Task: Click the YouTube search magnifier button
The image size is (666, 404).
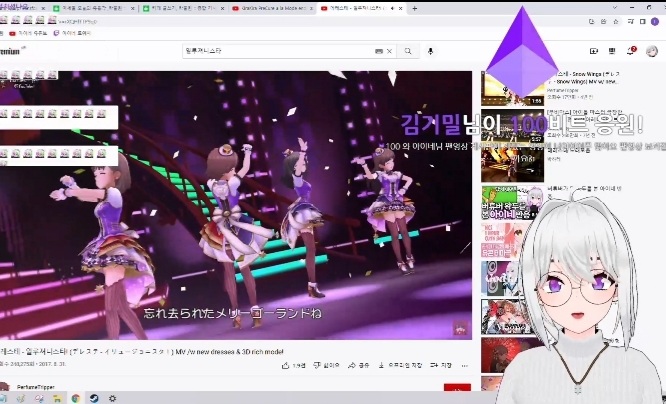Action: click(408, 51)
